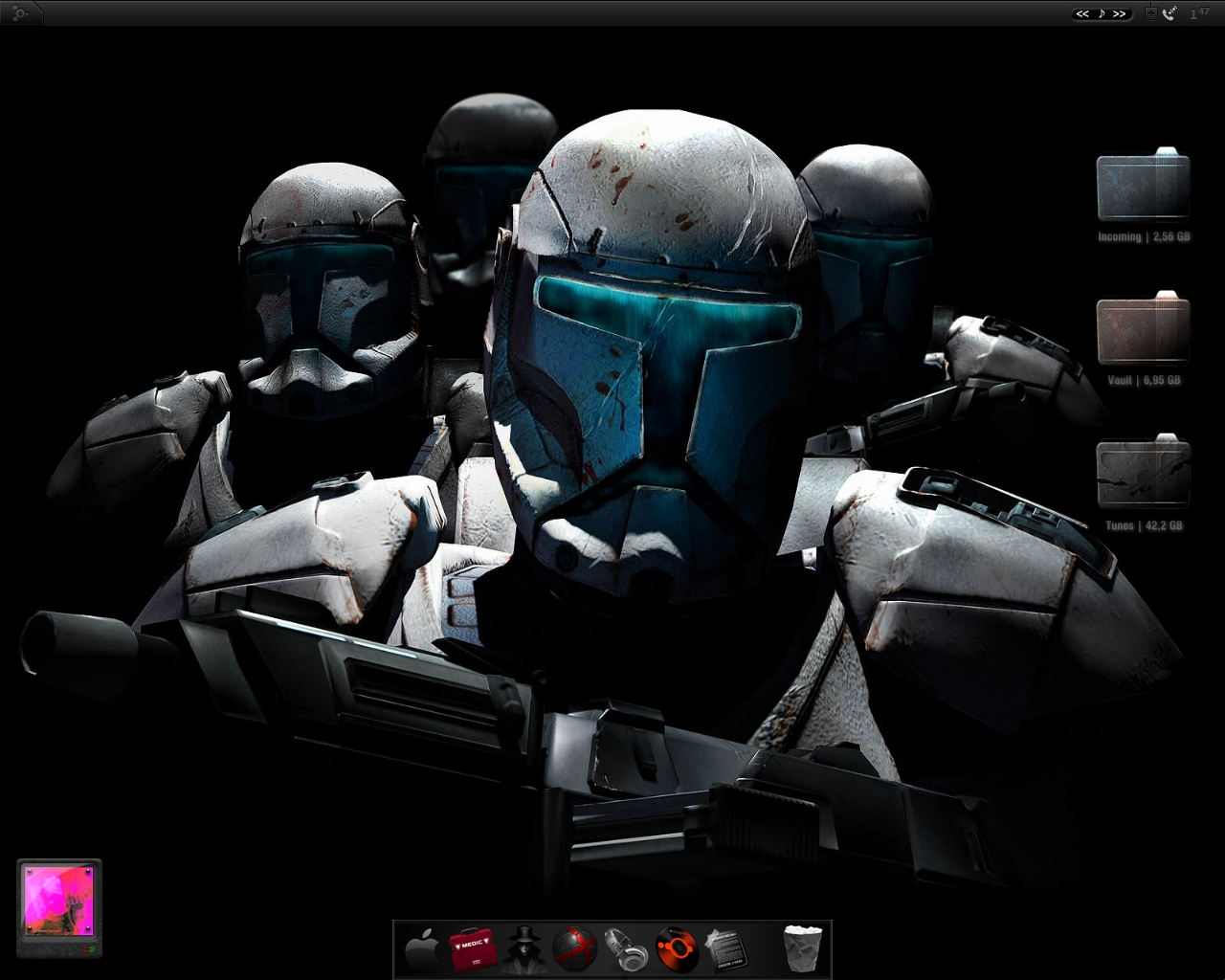Open the red Medic toolbox dock icon

tap(473, 948)
